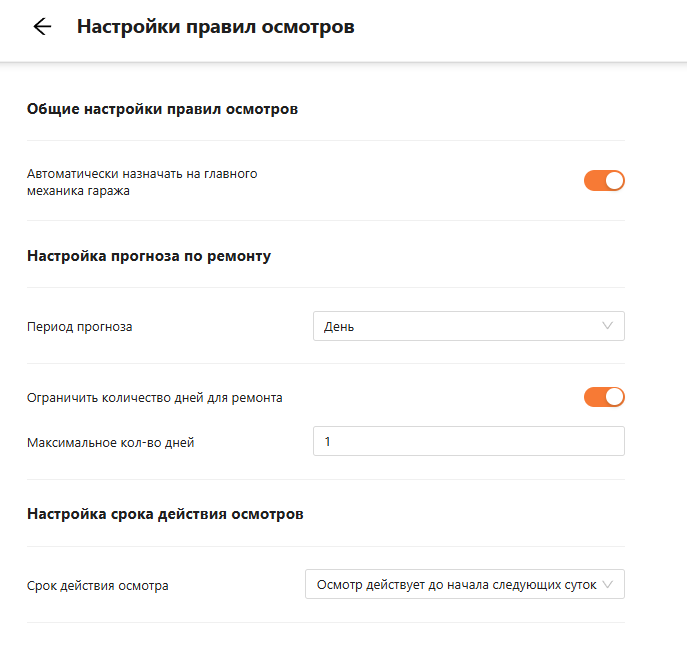687x662 pixels.
Task: Click the Осмотр действует до начала следующих суток text
Action: [x=456, y=584]
